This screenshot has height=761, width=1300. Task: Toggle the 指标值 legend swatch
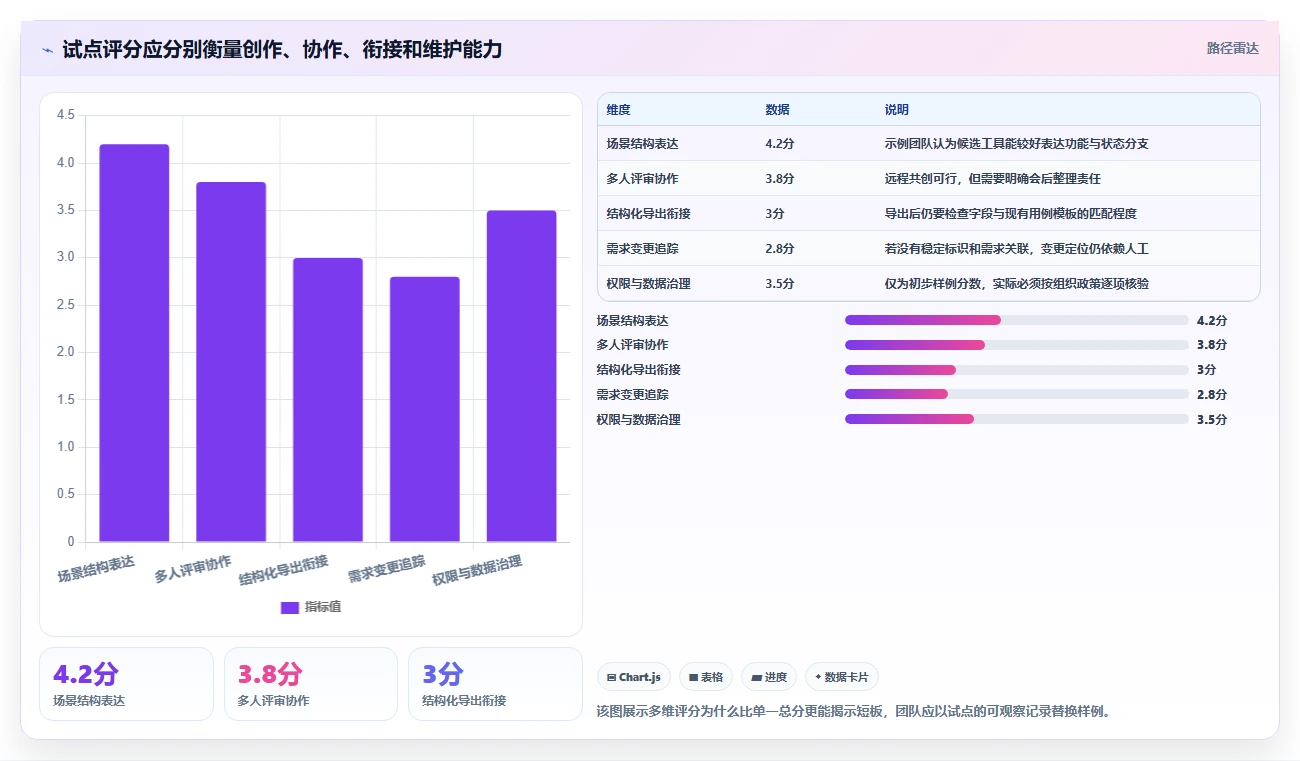(290, 607)
